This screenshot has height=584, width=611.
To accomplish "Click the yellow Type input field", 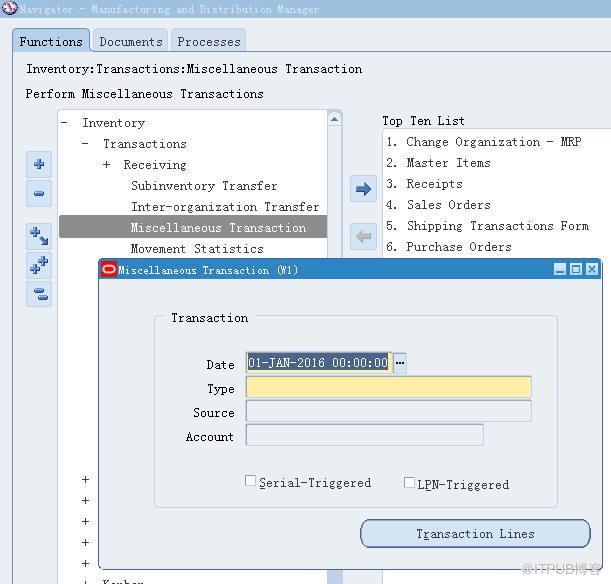I will click(x=388, y=387).
